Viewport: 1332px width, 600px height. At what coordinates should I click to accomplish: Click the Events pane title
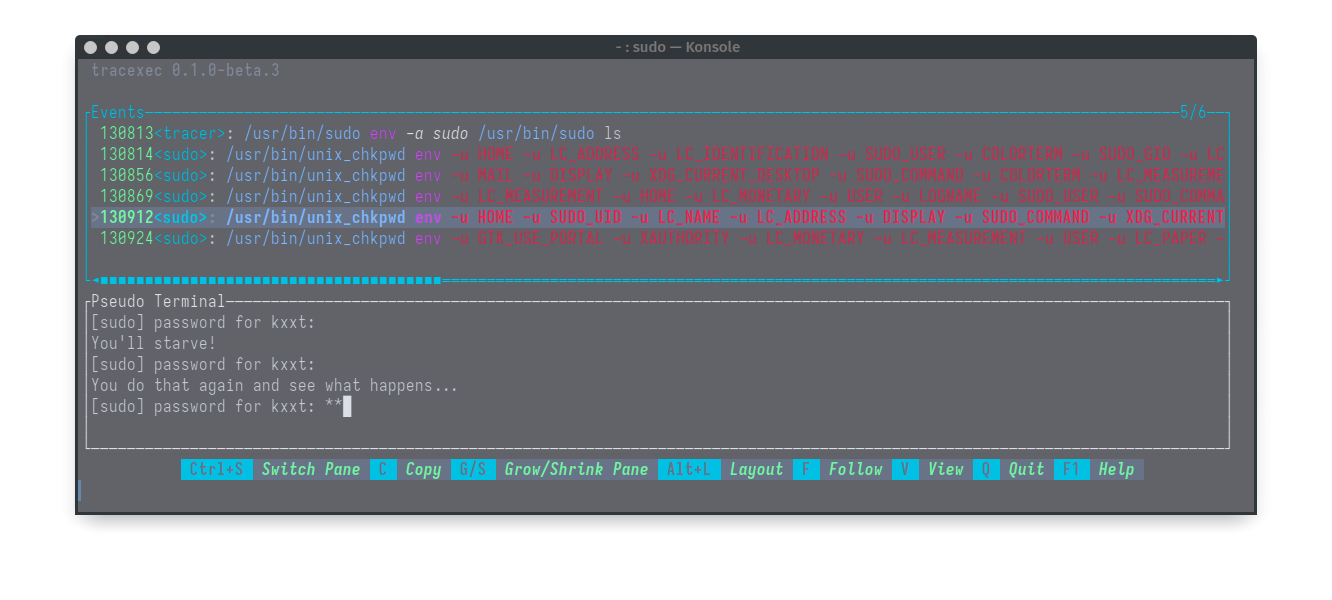[117, 112]
